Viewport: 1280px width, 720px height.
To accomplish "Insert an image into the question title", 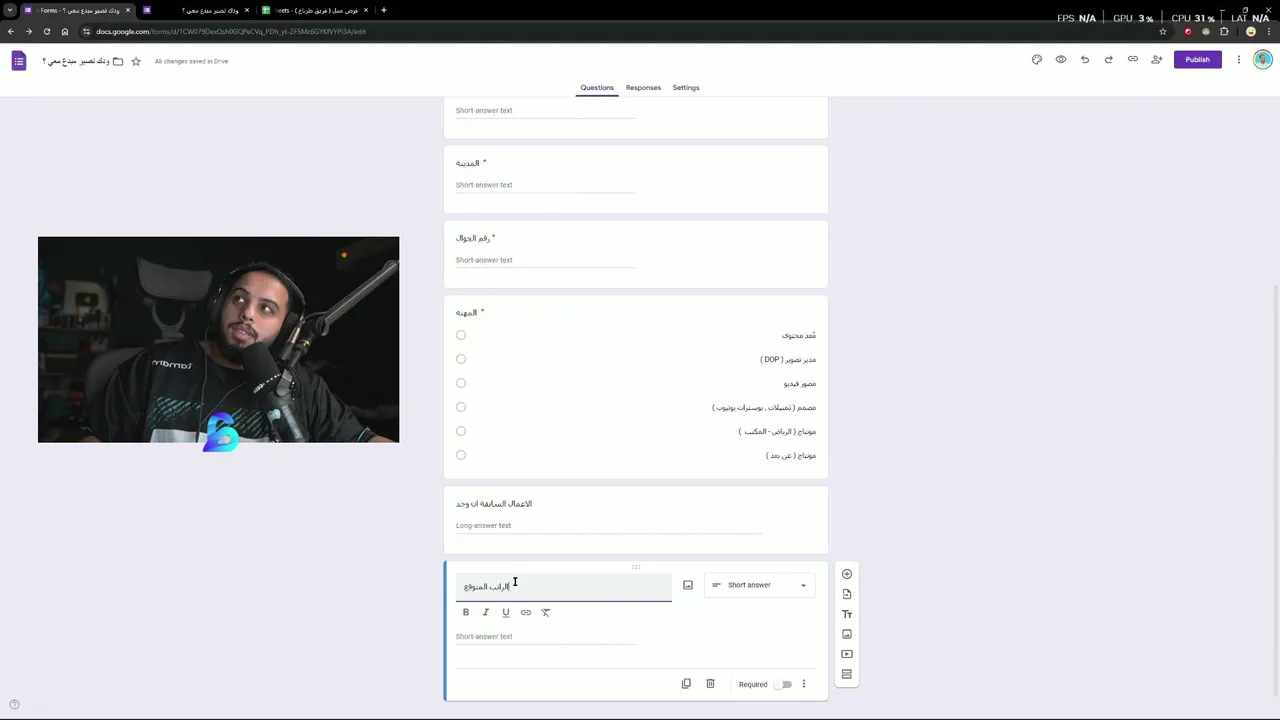I will [688, 585].
